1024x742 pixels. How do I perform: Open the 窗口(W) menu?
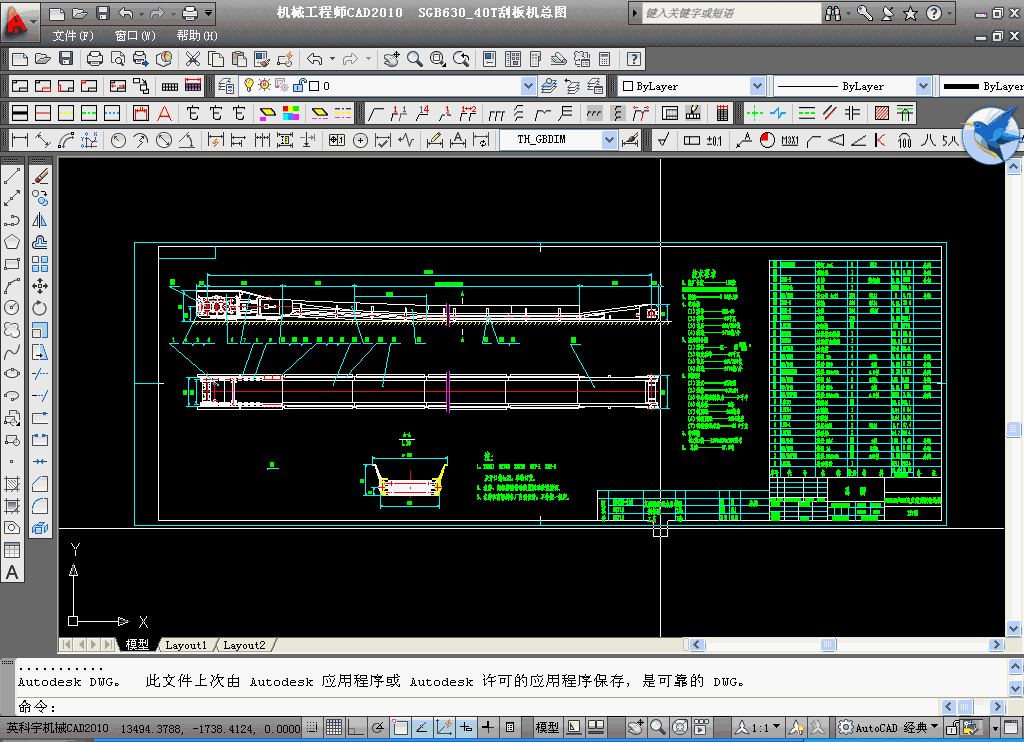click(x=135, y=36)
